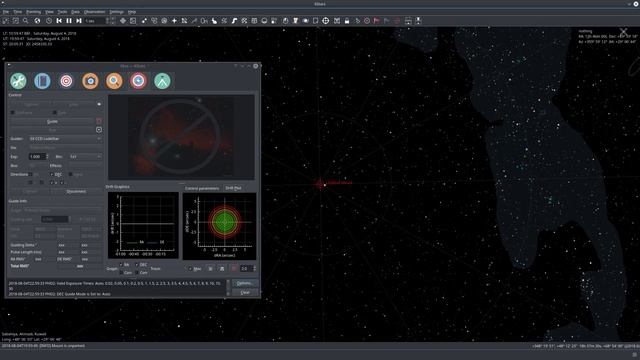This screenshot has width=640, height=360.
Task: Click the crosshair circle icon in toolbar
Action: [326, 20]
